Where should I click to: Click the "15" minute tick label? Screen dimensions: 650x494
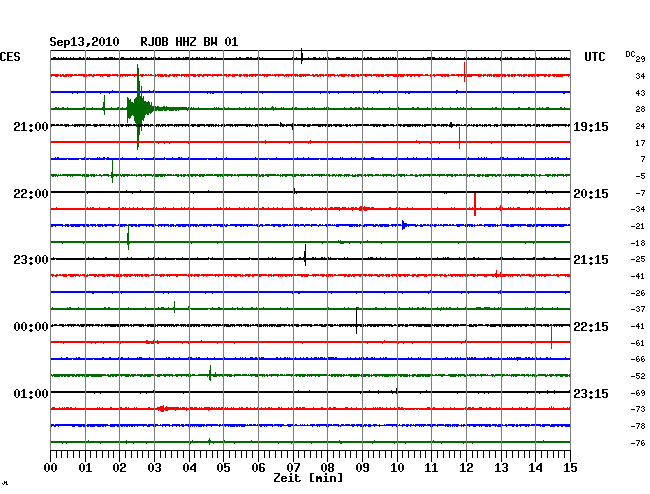point(570,467)
